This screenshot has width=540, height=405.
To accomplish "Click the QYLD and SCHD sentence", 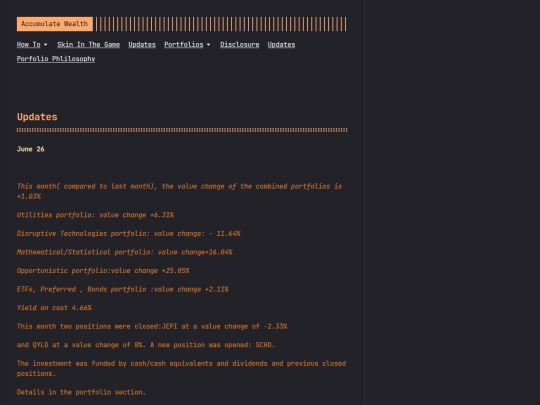I will pos(146,345).
